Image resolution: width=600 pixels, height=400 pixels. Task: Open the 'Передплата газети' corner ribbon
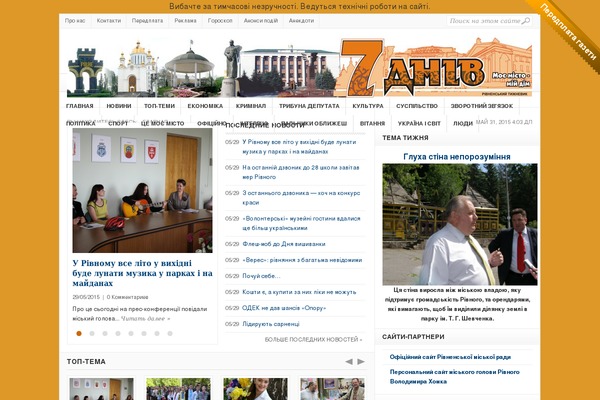tap(568, 33)
